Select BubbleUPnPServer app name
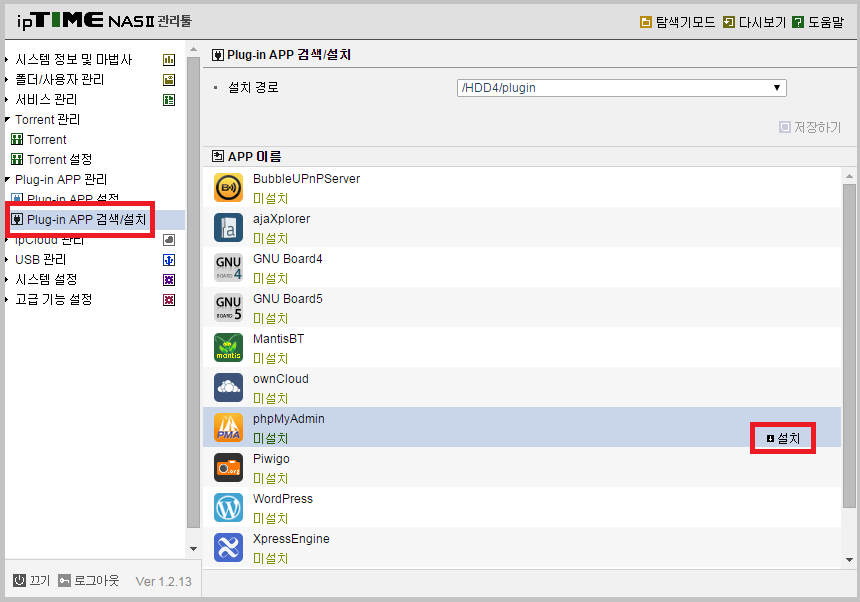 click(306, 179)
